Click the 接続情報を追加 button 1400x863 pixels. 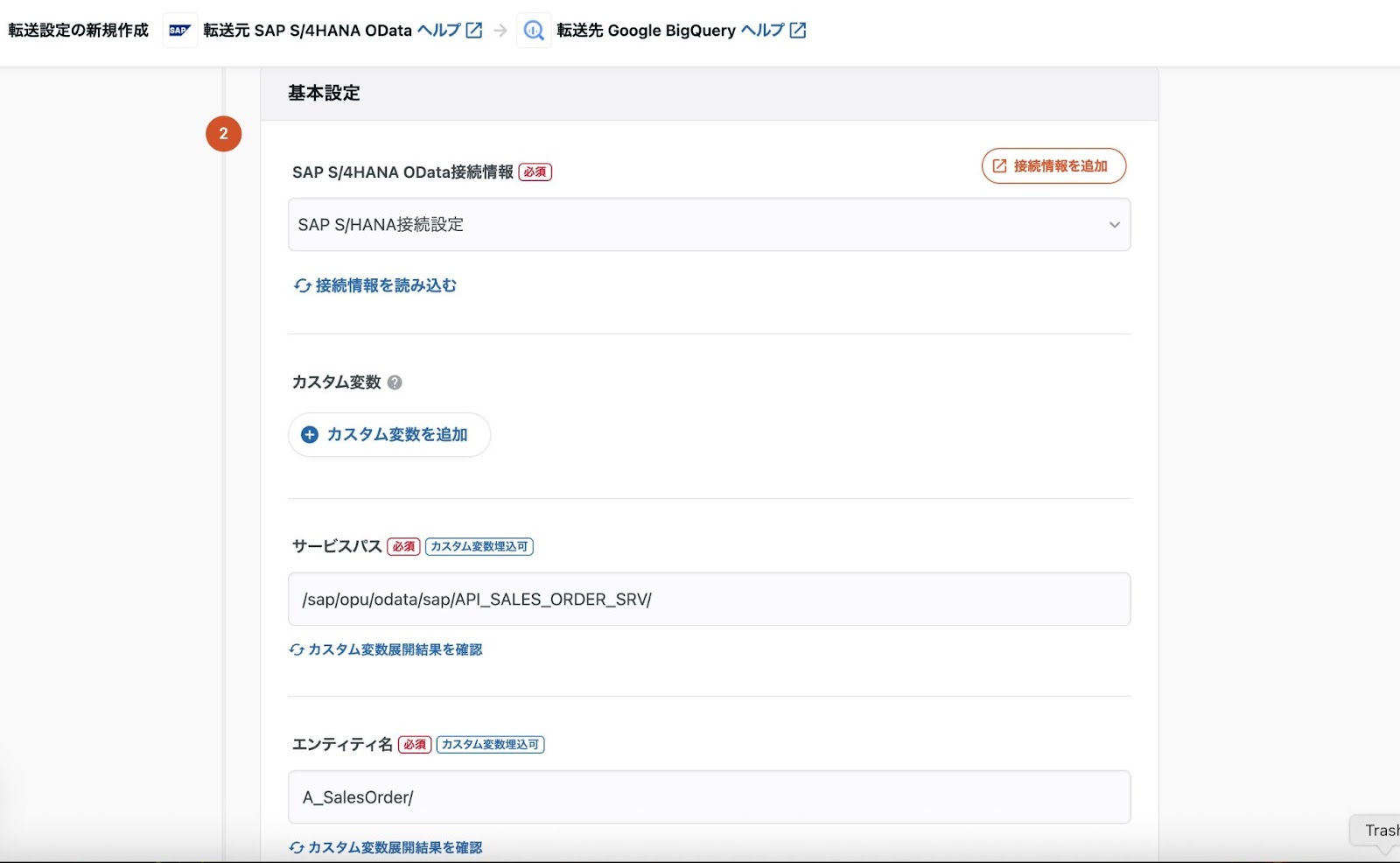(1053, 165)
